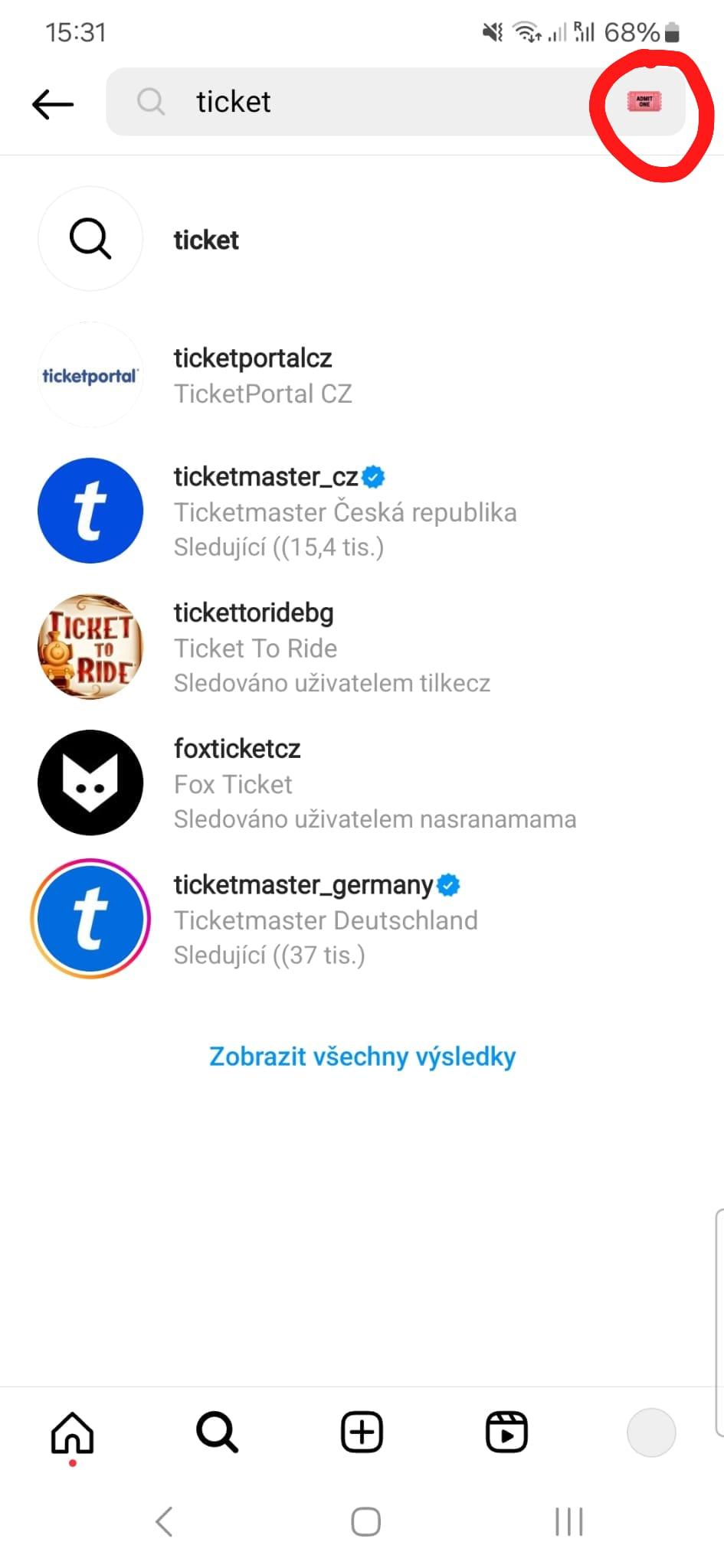Open the Reels tab
The height and width of the screenshot is (1568, 724).
pos(506,1432)
